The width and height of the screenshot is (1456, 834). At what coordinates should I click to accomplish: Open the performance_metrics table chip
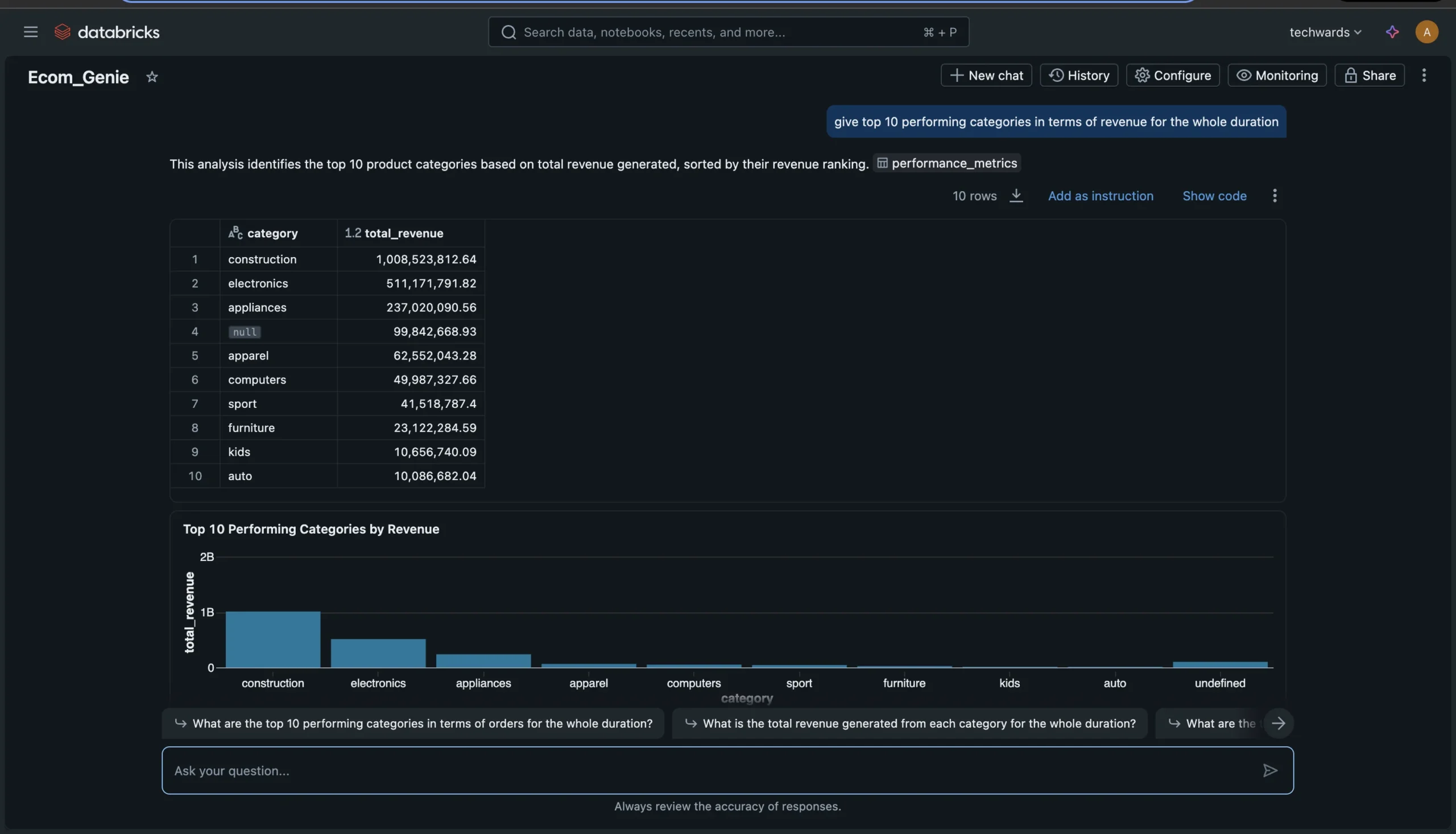[947, 163]
